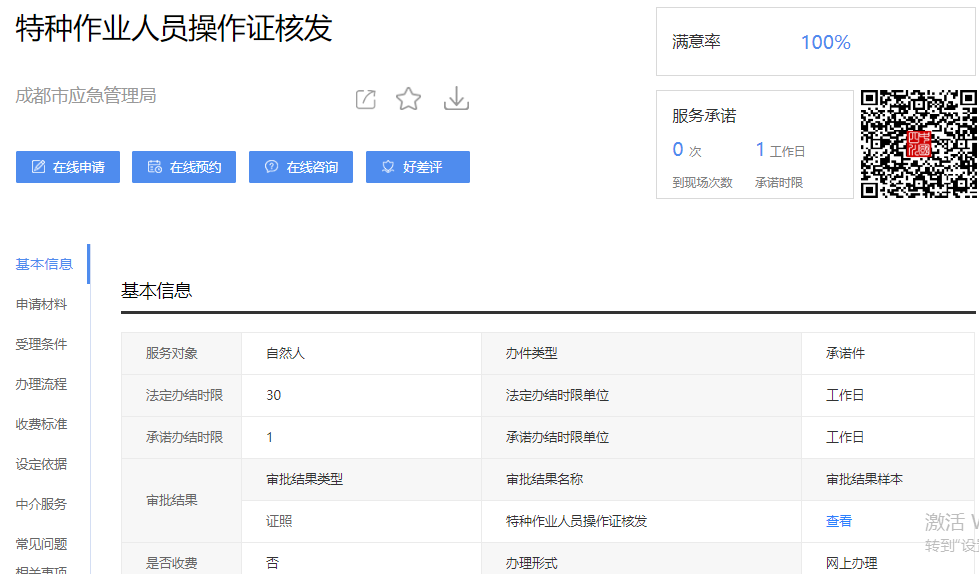Open 办理流程 in sidebar
The height and width of the screenshot is (574, 979).
(x=42, y=384)
